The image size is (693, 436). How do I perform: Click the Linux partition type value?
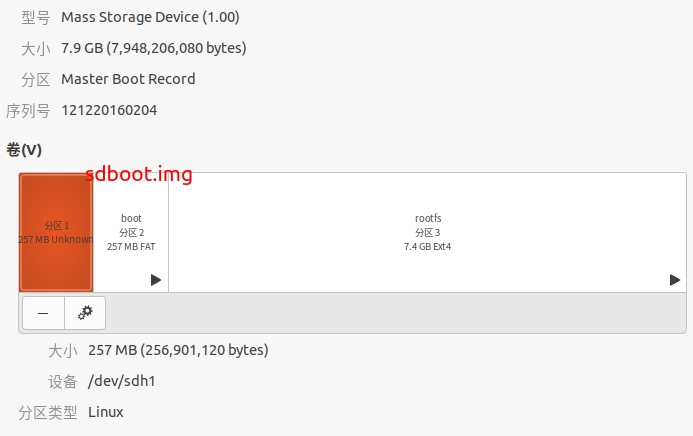(106, 412)
